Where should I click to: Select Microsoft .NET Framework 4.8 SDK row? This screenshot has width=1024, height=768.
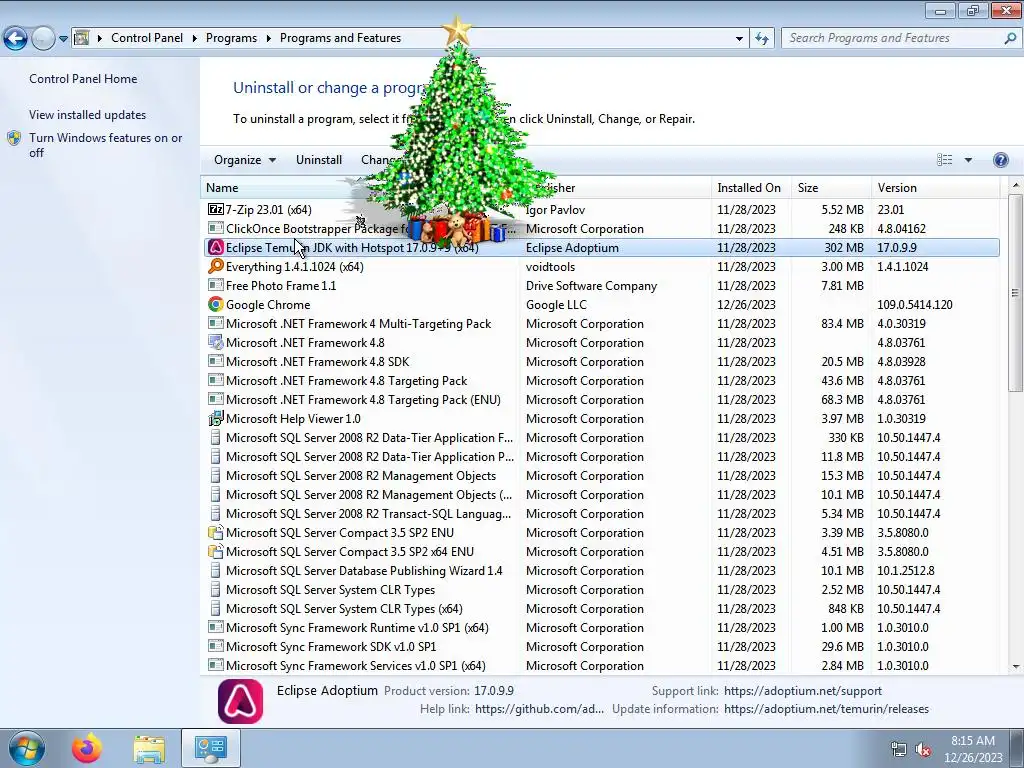pyautogui.click(x=600, y=362)
